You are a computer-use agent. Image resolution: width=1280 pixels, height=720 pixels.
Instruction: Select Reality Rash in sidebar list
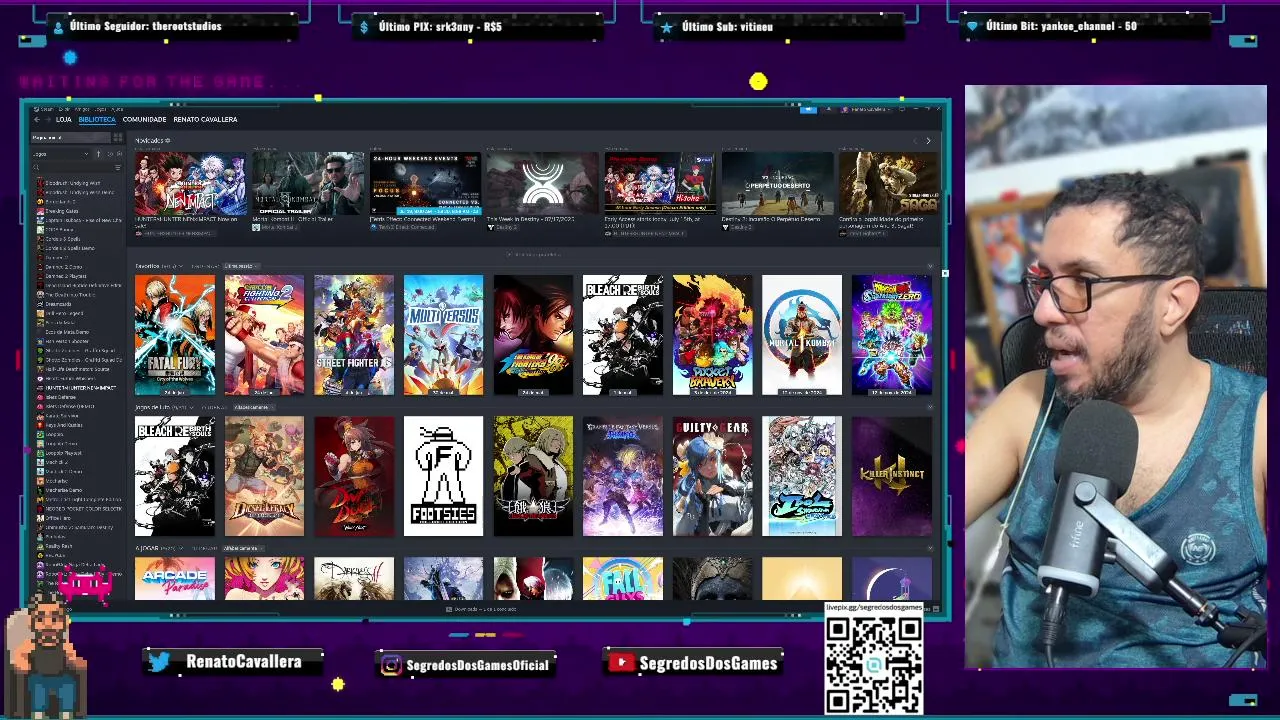tap(59, 546)
